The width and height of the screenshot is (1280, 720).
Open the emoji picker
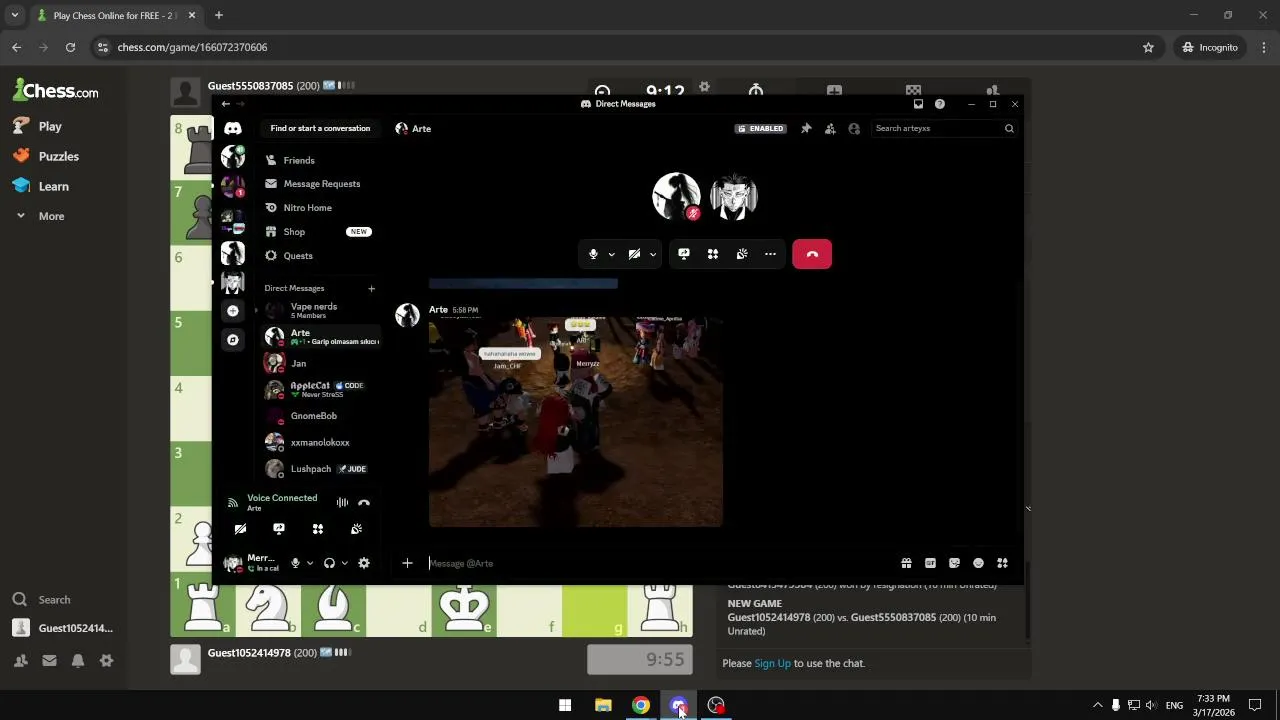pos(978,563)
